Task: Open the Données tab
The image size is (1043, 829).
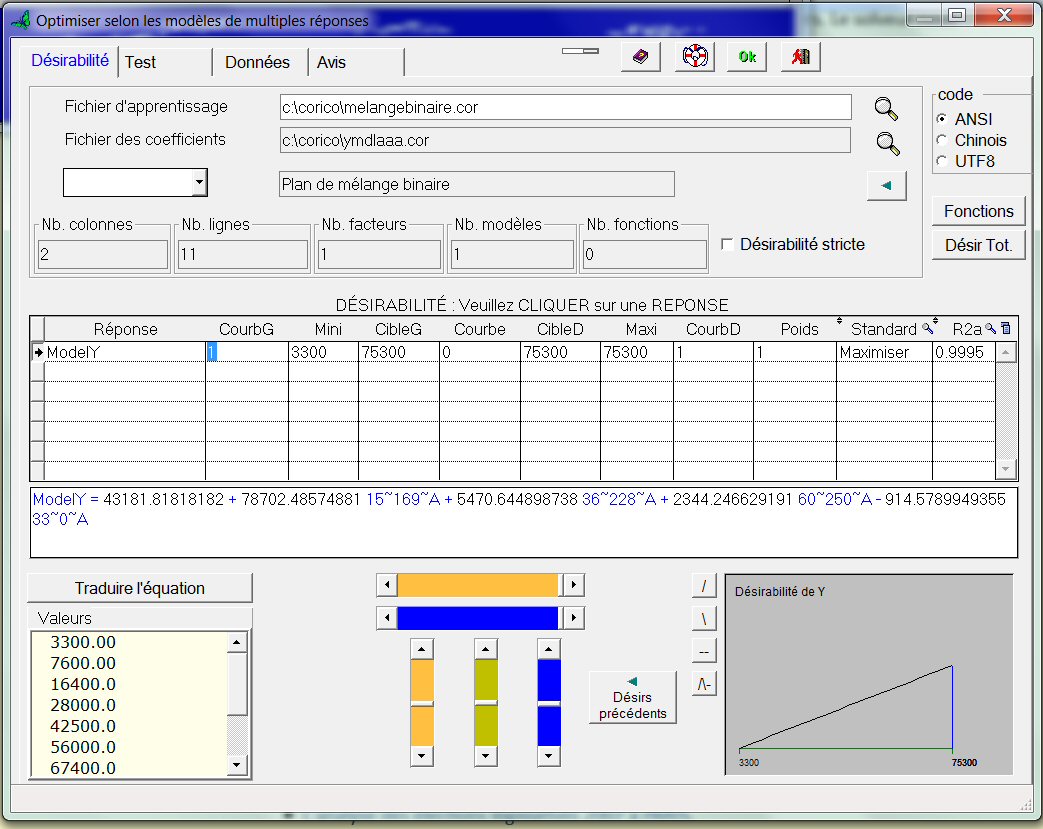Action: click(x=257, y=62)
